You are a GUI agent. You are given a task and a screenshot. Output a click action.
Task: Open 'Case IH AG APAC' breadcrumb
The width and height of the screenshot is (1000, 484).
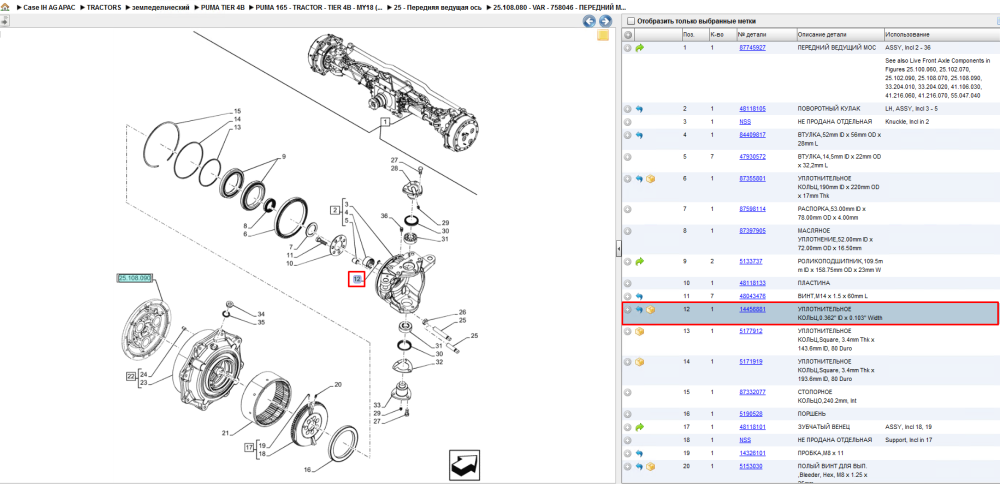pyautogui.click(x=48, y=7)
